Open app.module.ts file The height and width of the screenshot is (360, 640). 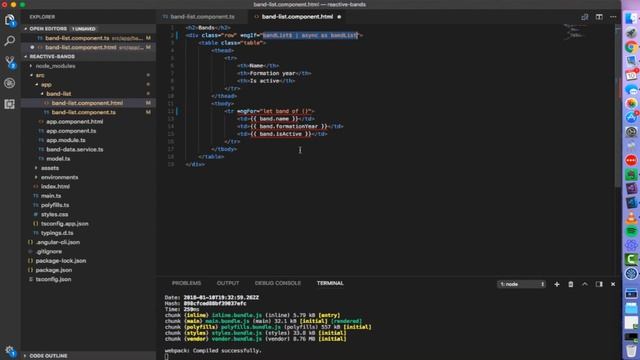[x=89, y=140]
